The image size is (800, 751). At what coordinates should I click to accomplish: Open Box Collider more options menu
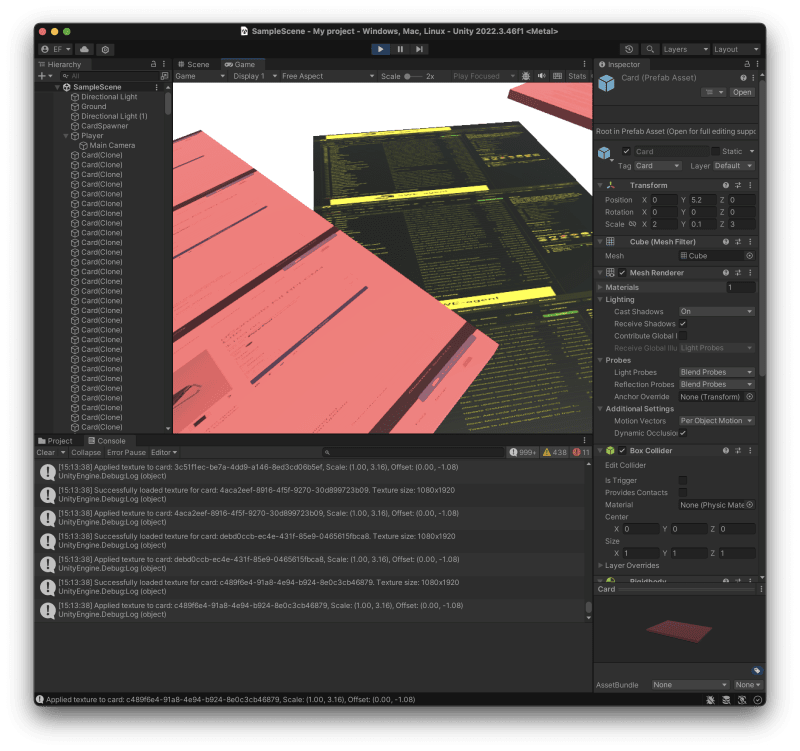point(750,450)
